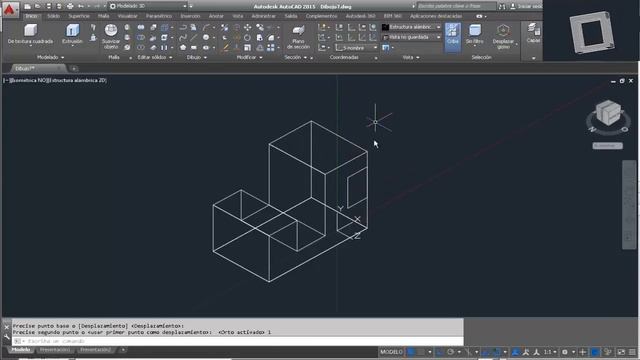The width and height of the screenshot is (640, 360).
Task: Switch to the Paramétrico ribbon tab
Action: [159, 16]
